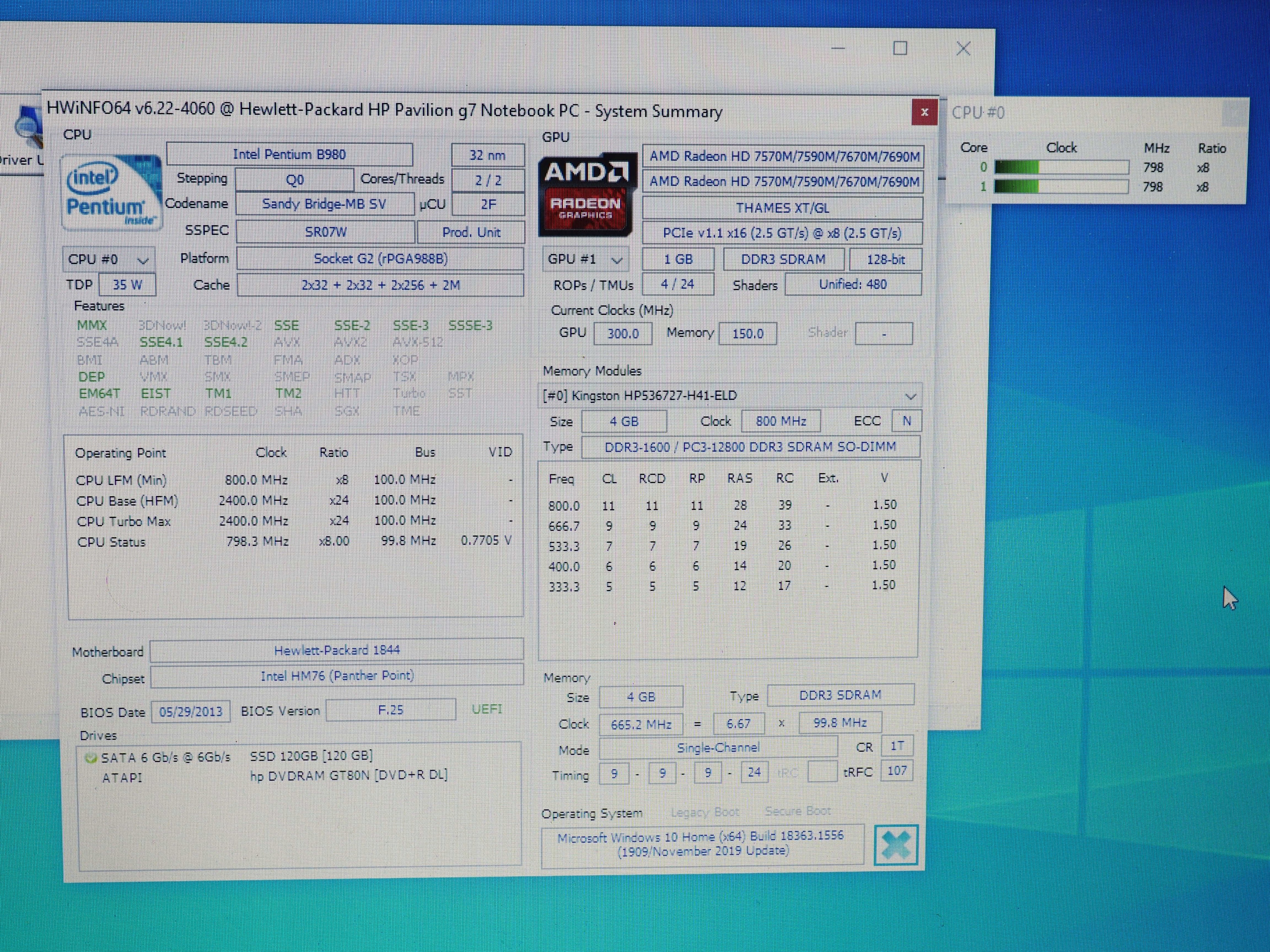Image resolution: width=1270 pixels, height=952 pixels.
Task: Close the System Summary window with the red X
Action: [x=924, y=112]
